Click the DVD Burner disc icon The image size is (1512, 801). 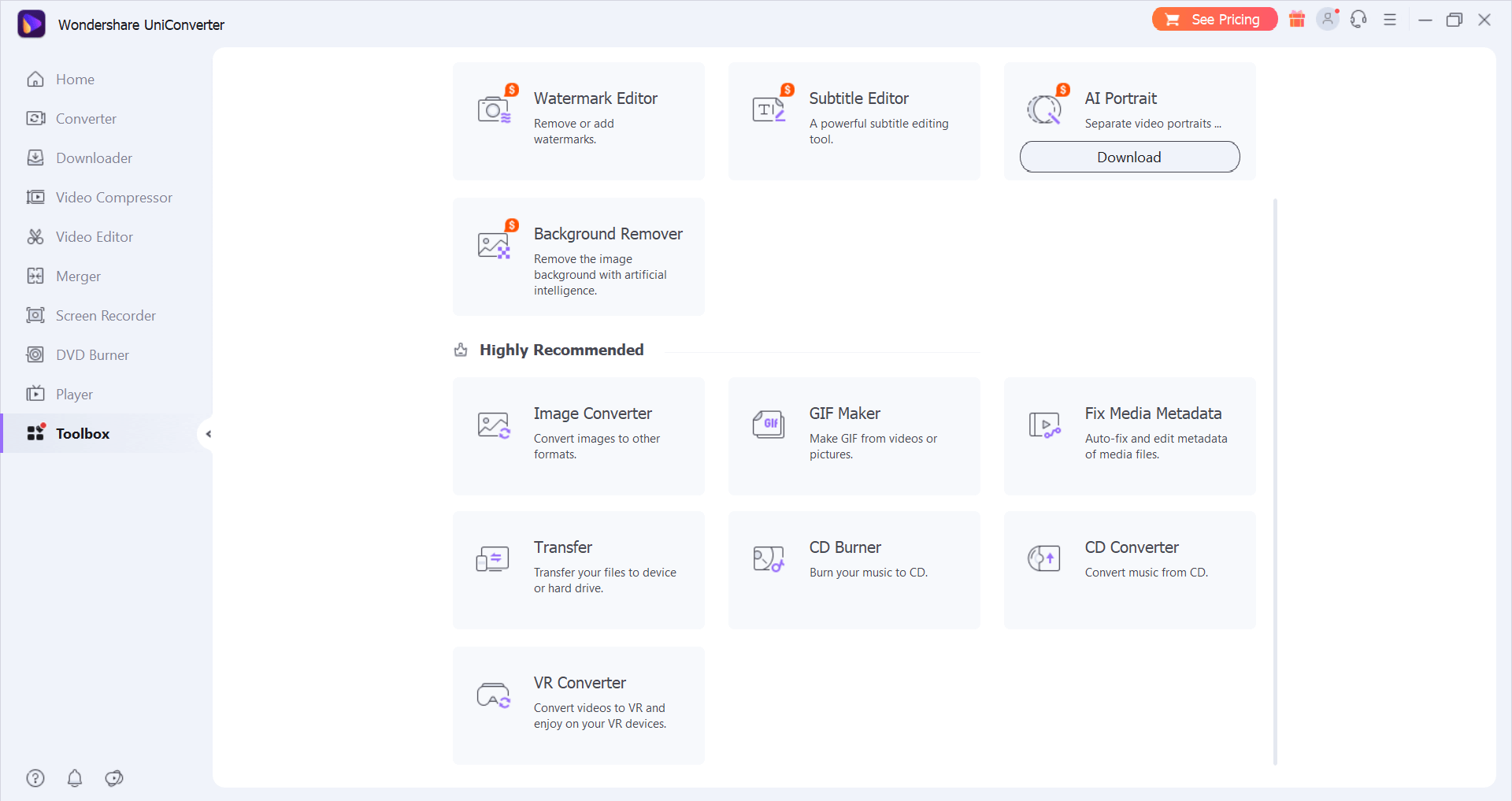pos(35,354)
